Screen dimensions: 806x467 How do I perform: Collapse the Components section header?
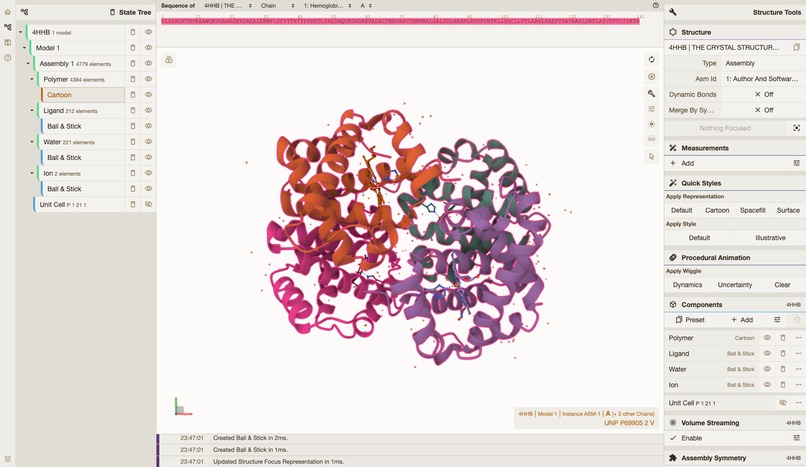point(735,305)
